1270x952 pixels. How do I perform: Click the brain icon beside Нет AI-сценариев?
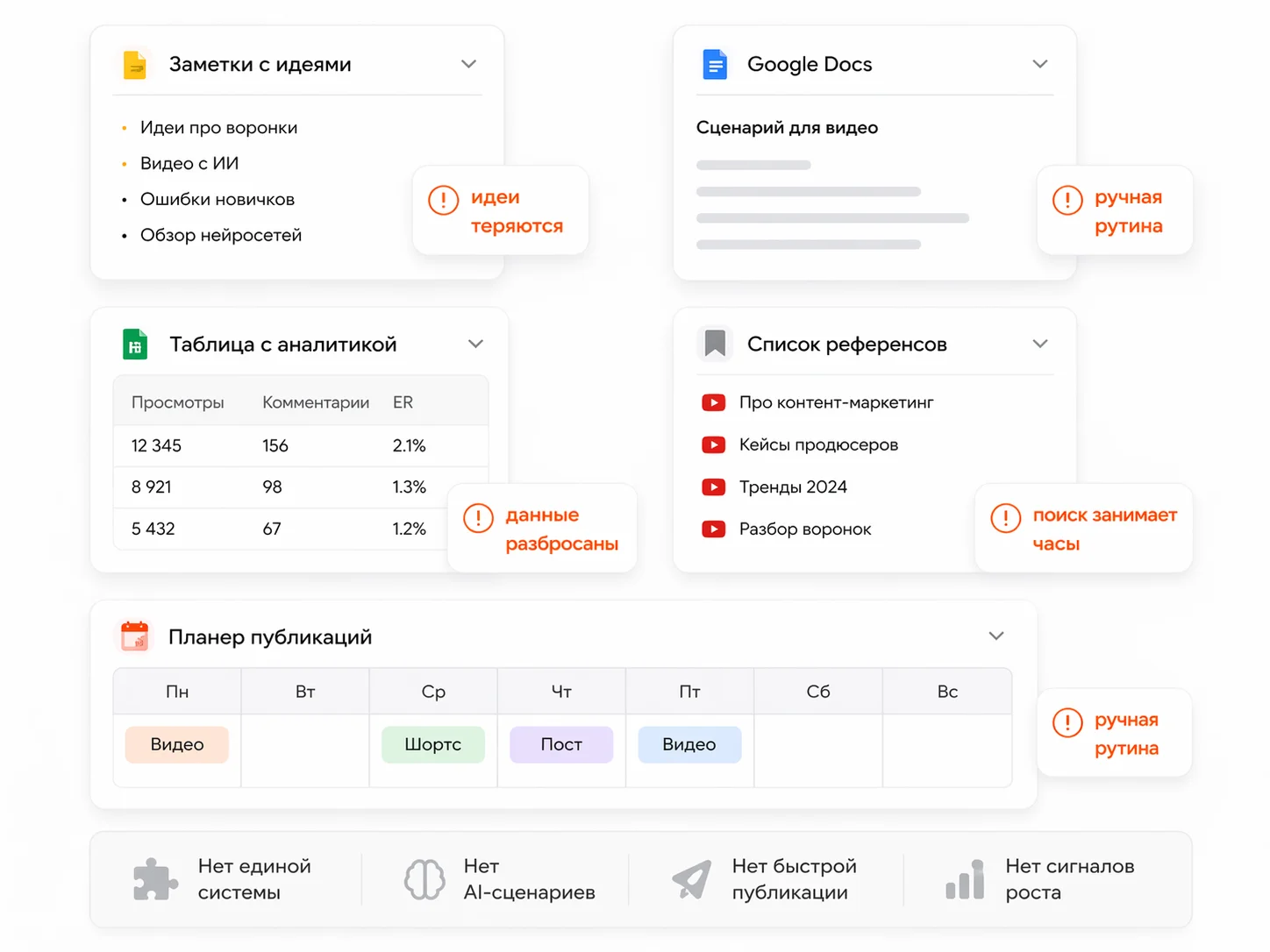[x=425, y=879]
